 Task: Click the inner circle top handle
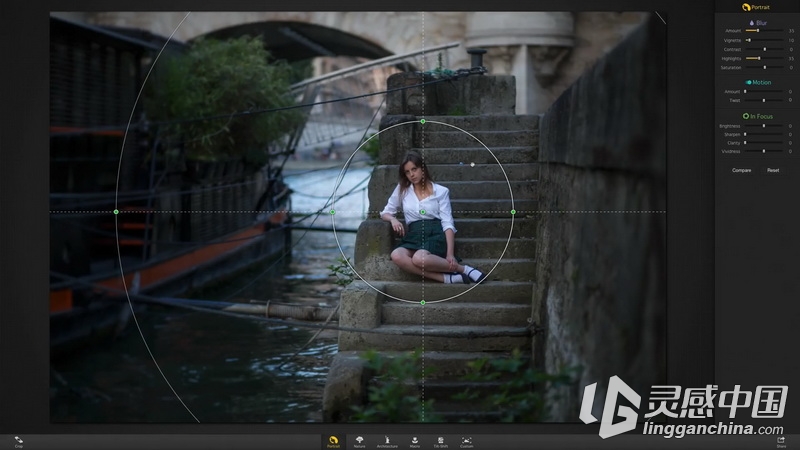pos(422,121)
